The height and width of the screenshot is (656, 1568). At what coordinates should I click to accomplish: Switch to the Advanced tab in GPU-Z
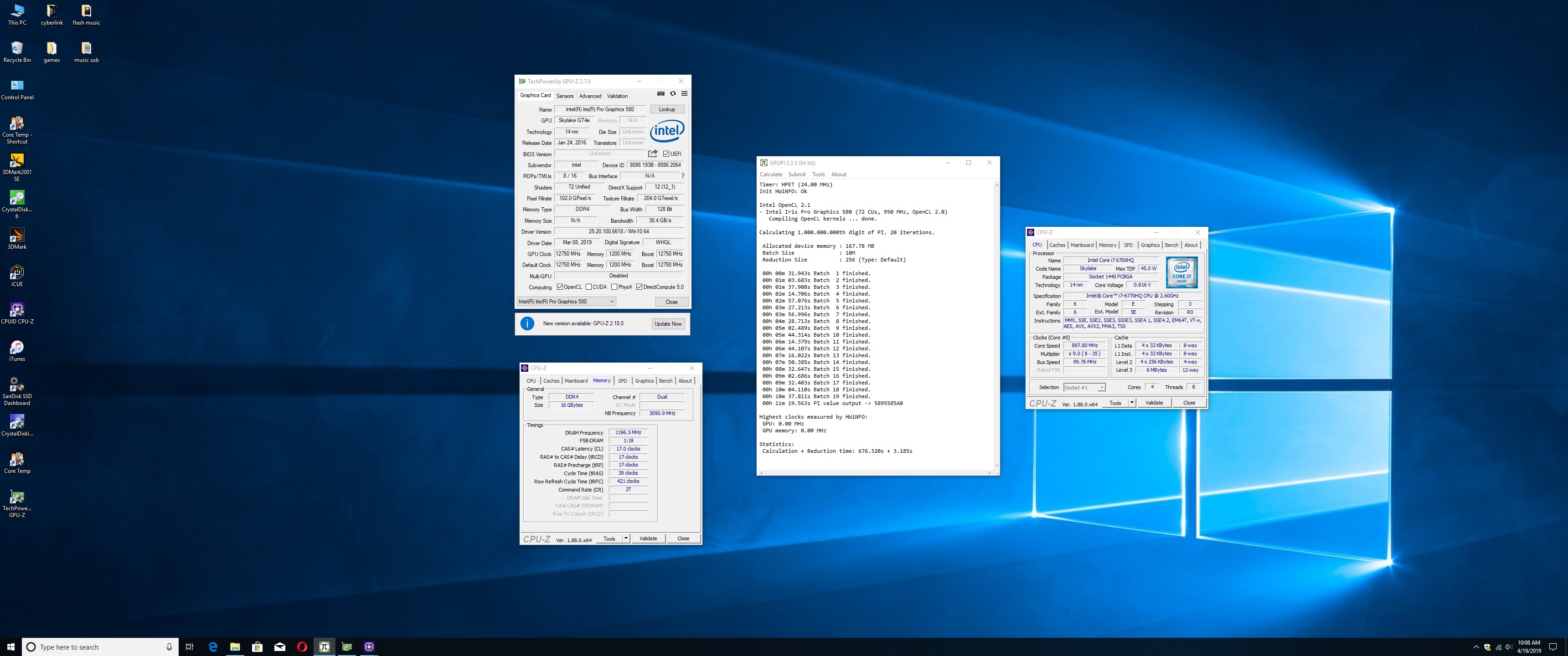tap(590, 96)
